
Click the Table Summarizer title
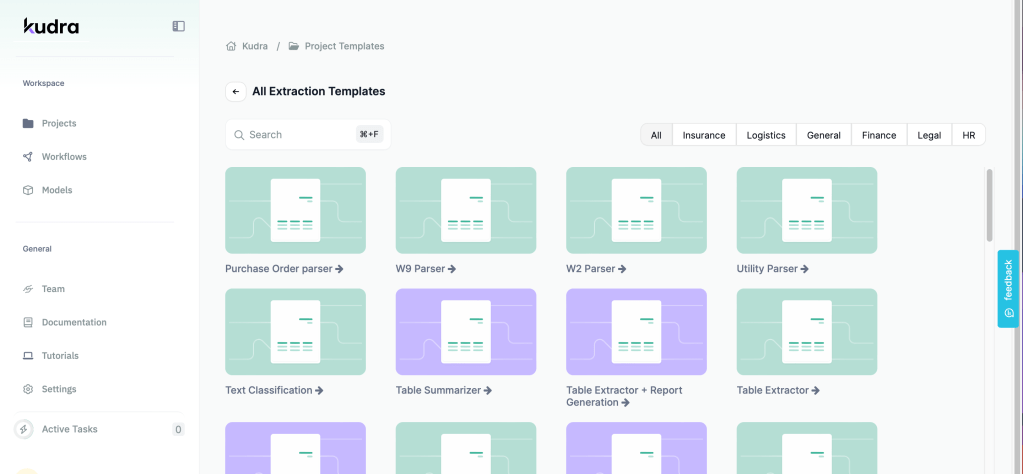(438, 391)
